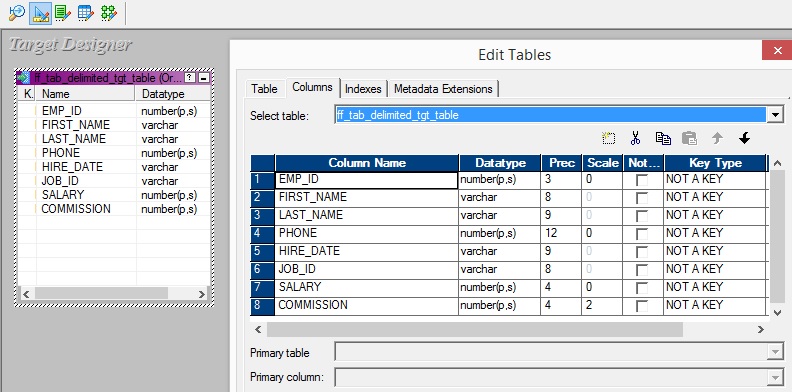792x392 pixels.
Task: Switch to the Metadata Extensions tab
Action: [443, 89]
